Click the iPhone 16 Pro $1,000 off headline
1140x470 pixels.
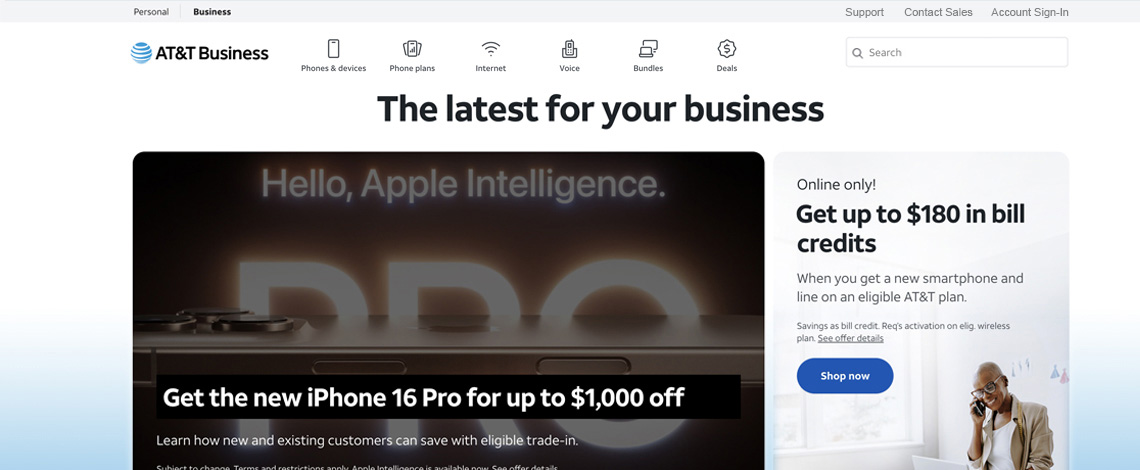click(424, 398)
